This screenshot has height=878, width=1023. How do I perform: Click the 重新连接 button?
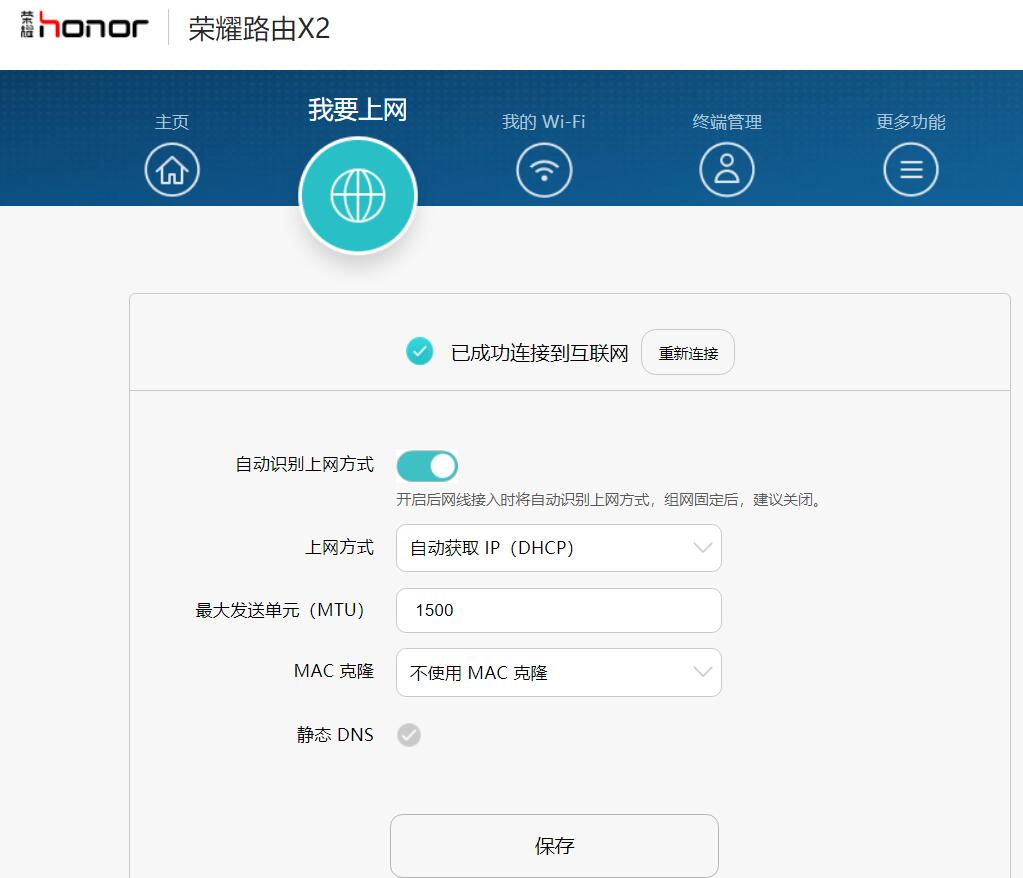point(687,351)
